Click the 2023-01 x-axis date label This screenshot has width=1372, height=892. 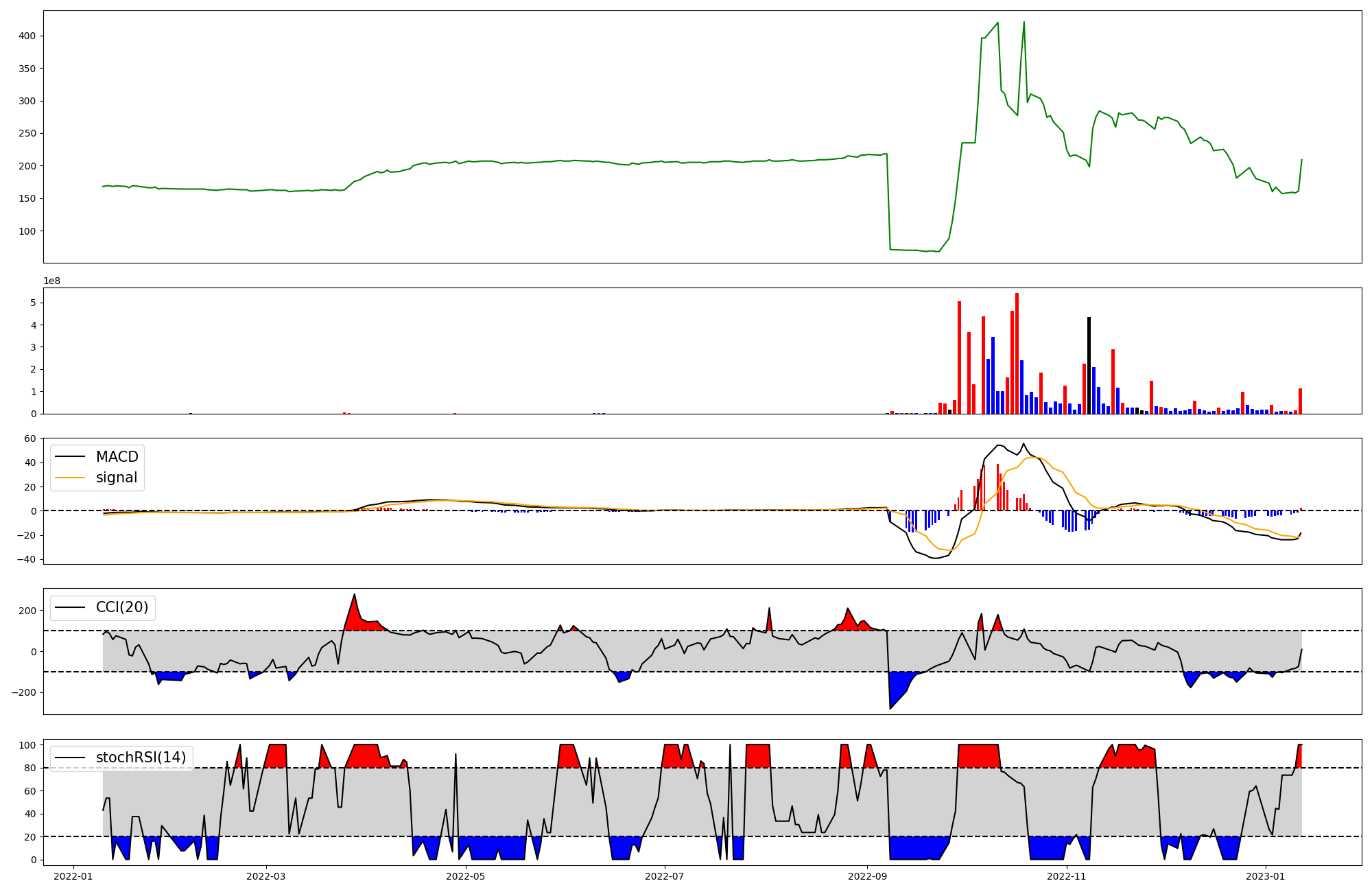click(x=1265, y=876)
